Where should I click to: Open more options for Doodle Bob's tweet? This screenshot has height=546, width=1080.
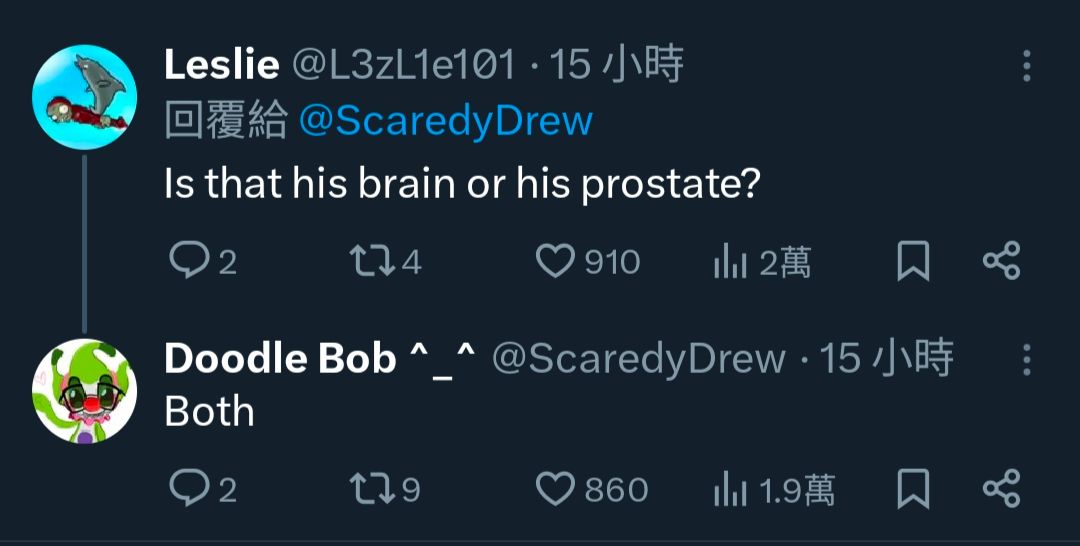[1026, 360]
